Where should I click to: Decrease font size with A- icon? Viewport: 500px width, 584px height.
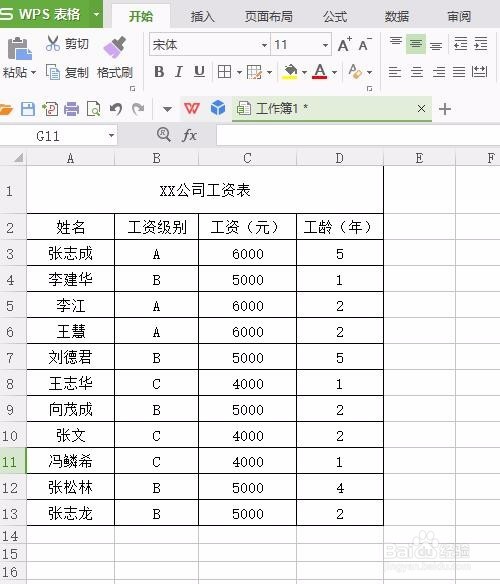tap(364, 44)
